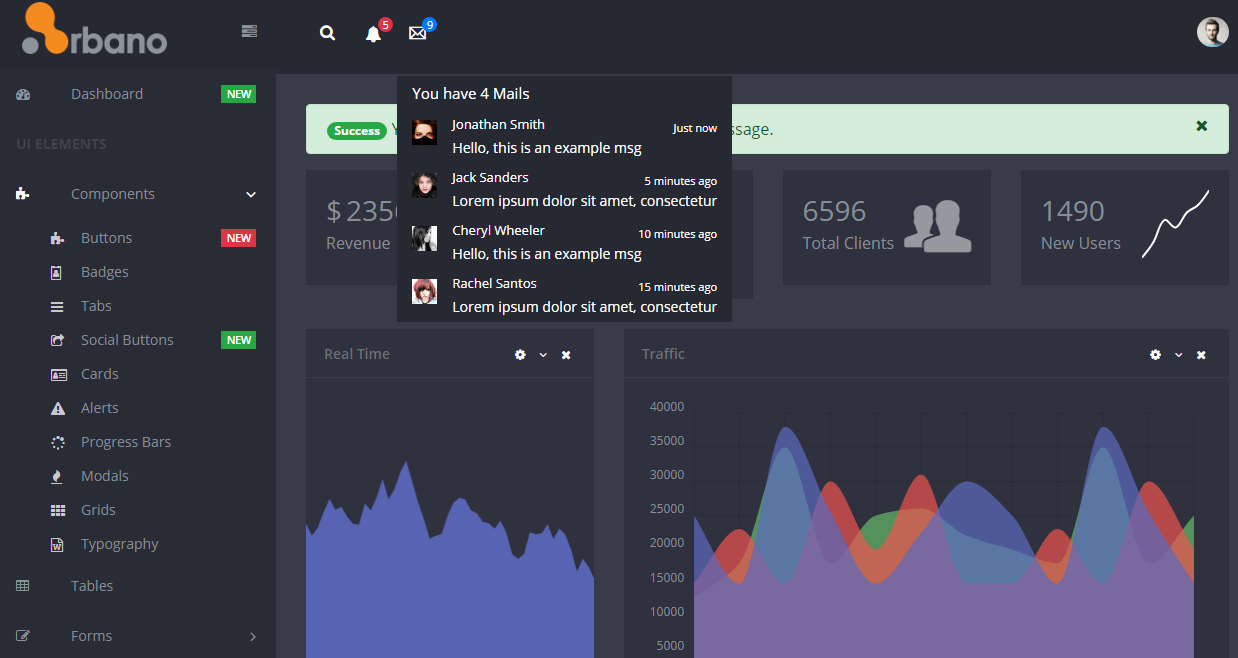This screenshot has width=1238, height=658.
Task: Open the user avatar in the top right corner
Action: click(x=1212, y=31)
